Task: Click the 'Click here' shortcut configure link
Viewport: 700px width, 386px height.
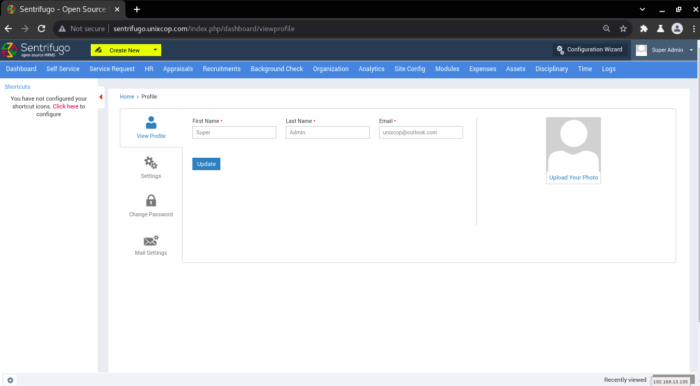Action: (x=66, y=106)
